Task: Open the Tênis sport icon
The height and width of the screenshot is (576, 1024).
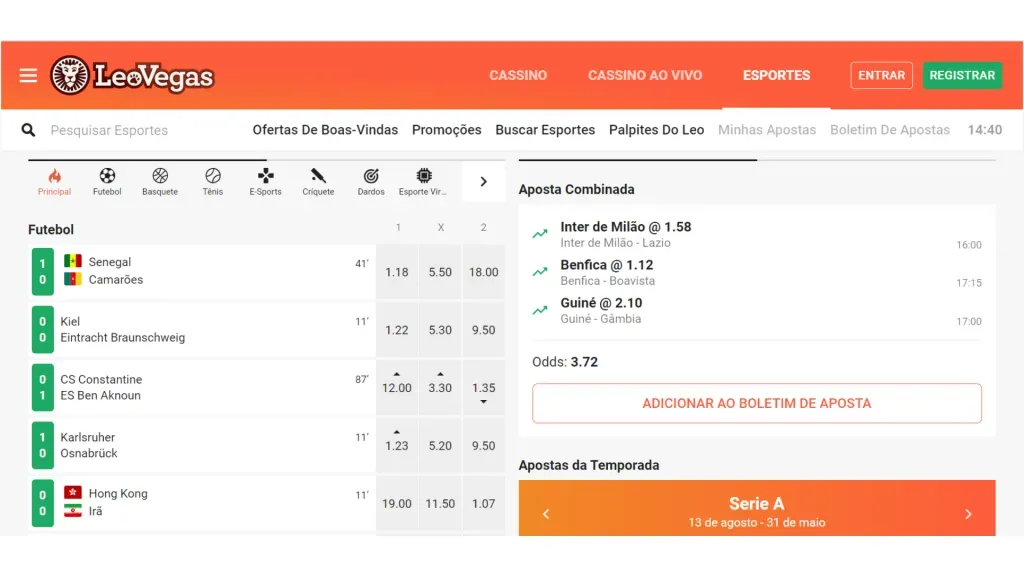Action: pyautogui.click(x=212, y=180)
